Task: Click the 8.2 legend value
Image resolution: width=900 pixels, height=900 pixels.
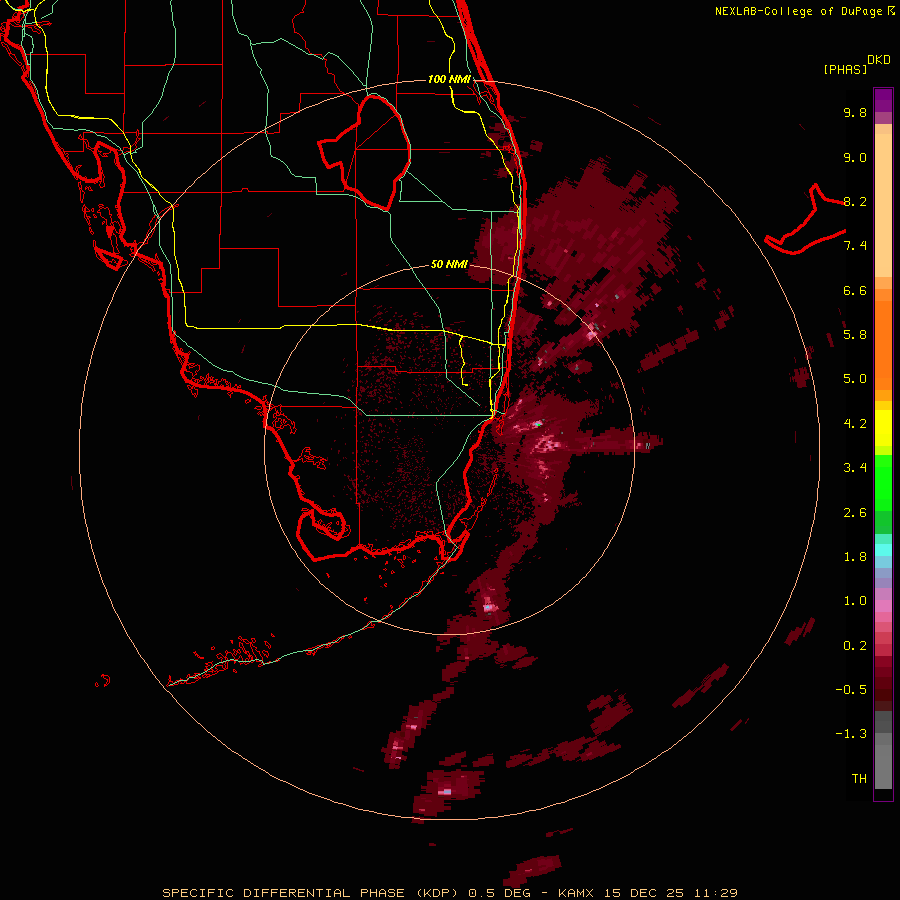Action: (855, 201)
